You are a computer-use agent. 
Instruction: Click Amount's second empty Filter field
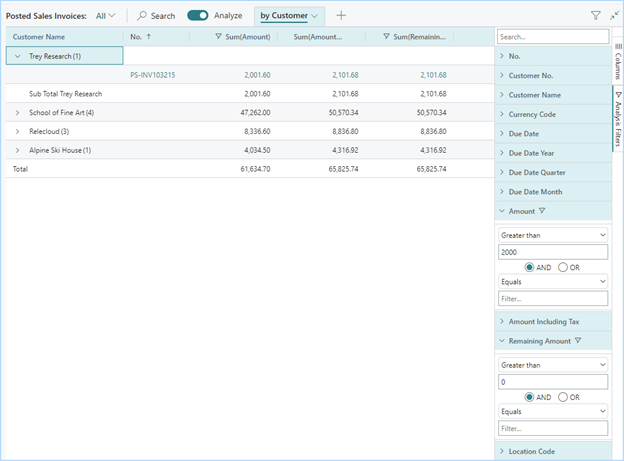[553, 299]
